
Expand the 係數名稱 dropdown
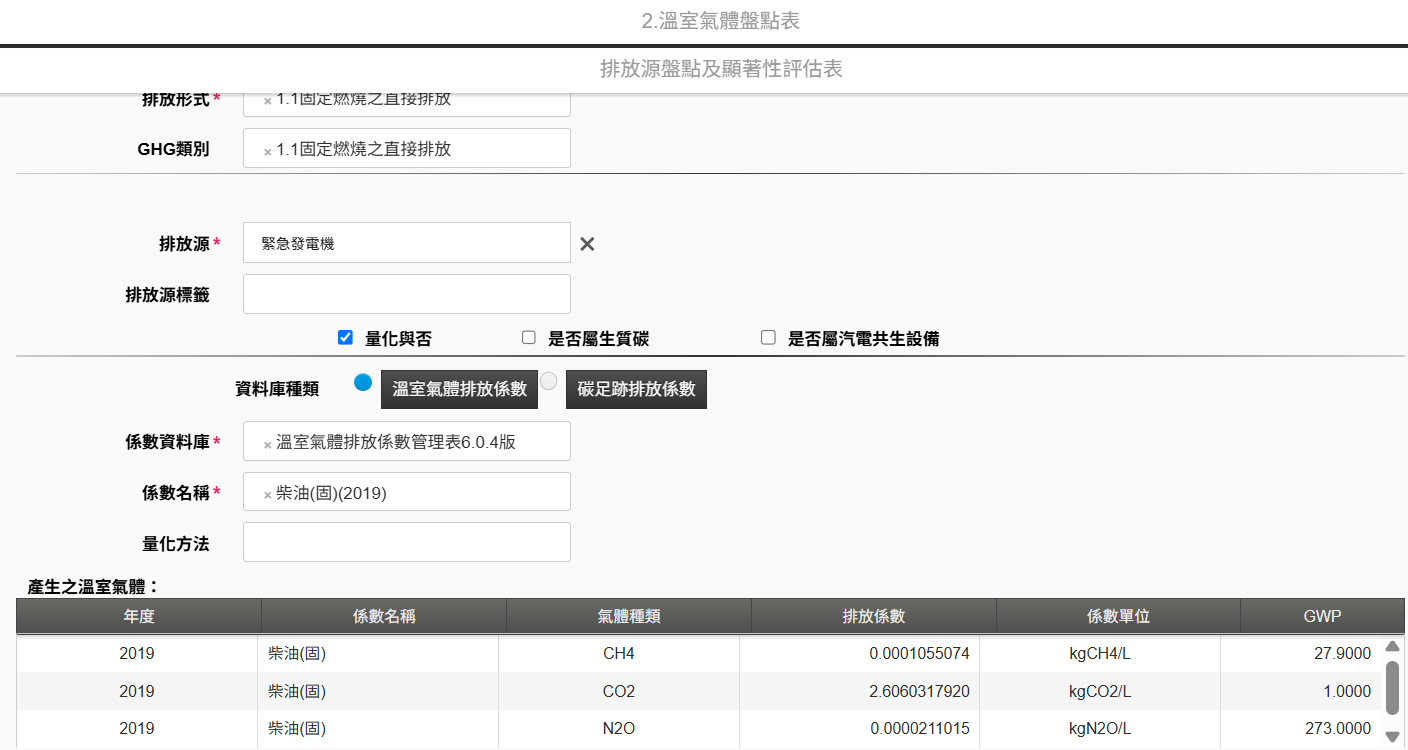(420, 492)
